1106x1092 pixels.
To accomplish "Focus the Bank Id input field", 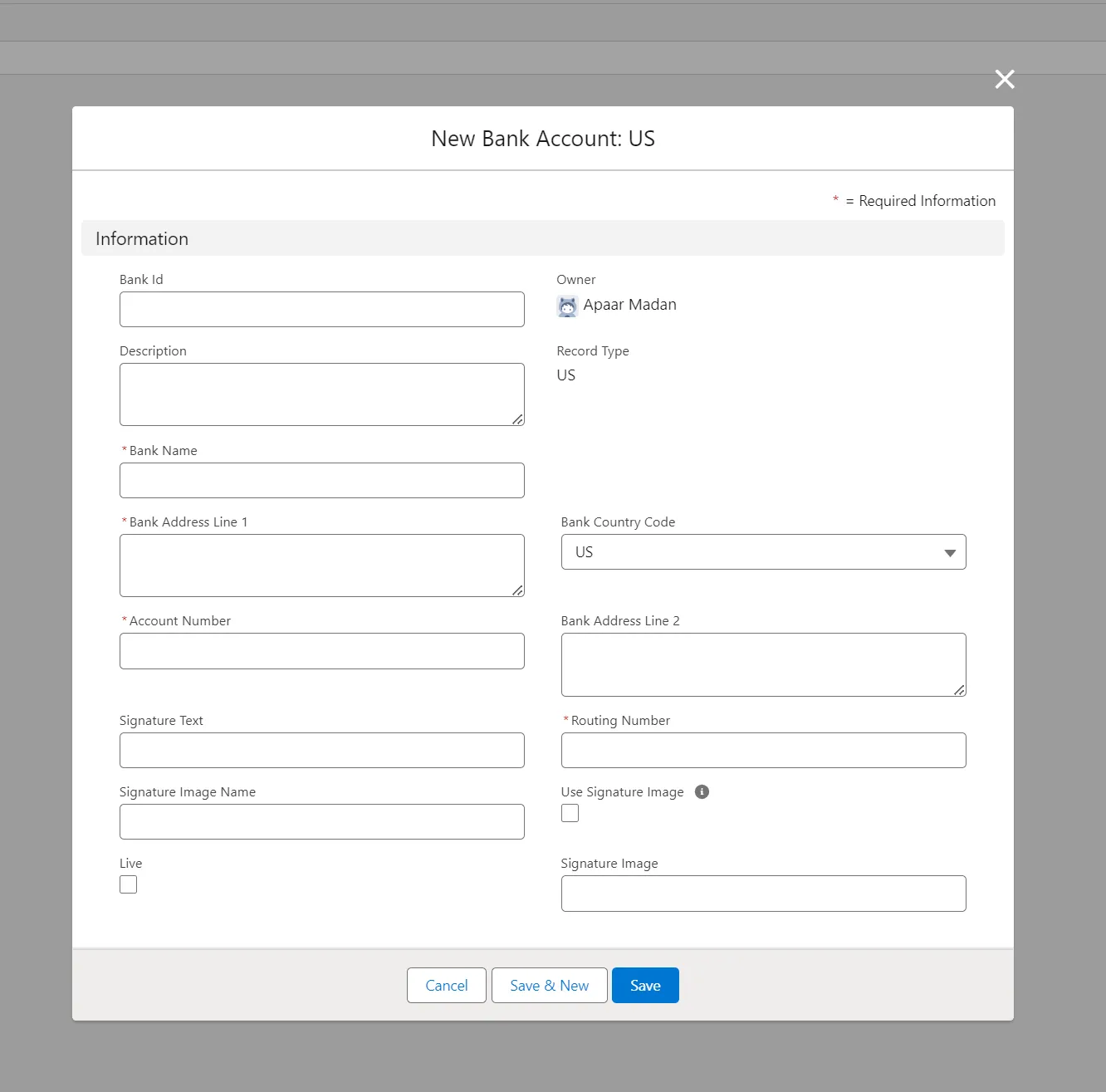I will (321, 310).
